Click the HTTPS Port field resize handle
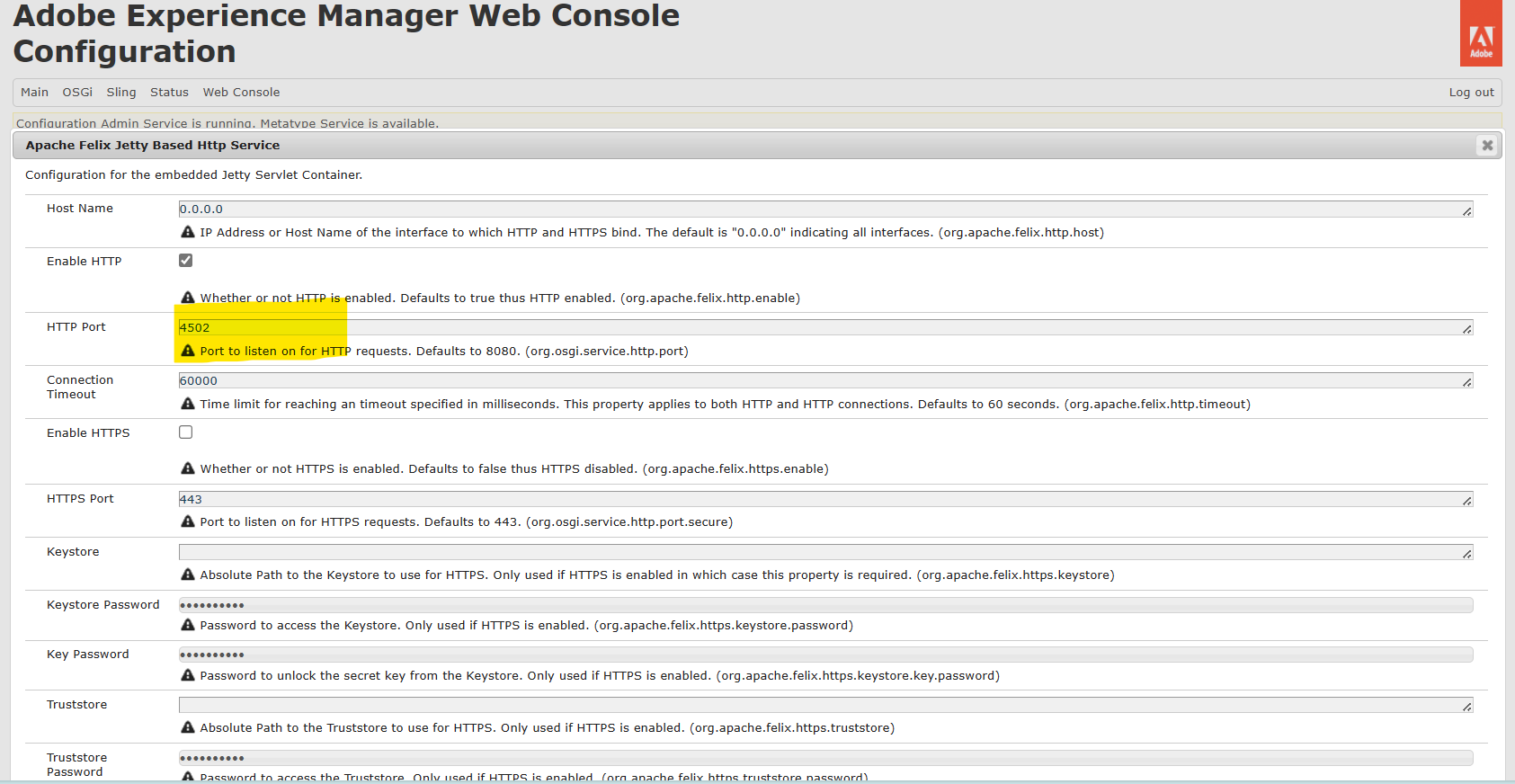The width and height of the screenshot is (1515, 784). [1466, 502]
